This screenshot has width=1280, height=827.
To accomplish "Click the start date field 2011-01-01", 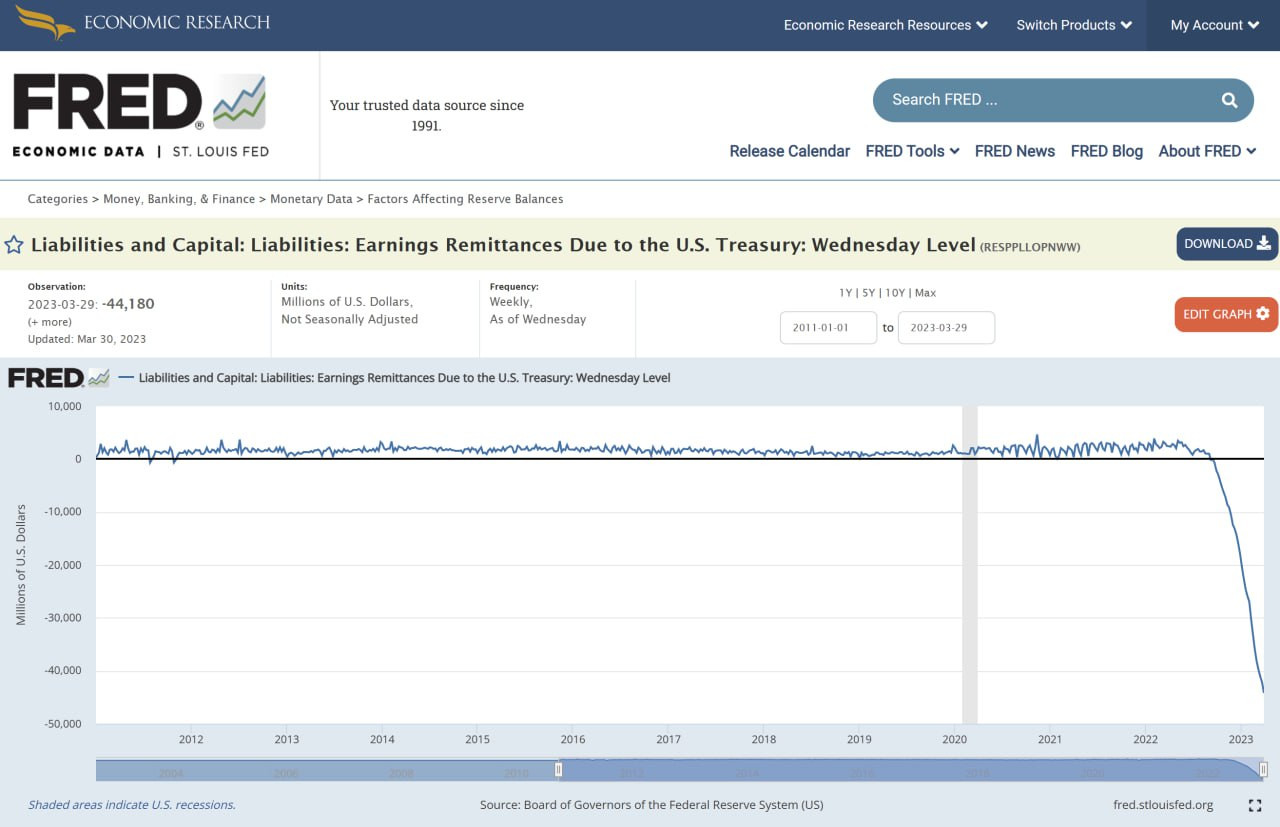I will tap(828, 328).
